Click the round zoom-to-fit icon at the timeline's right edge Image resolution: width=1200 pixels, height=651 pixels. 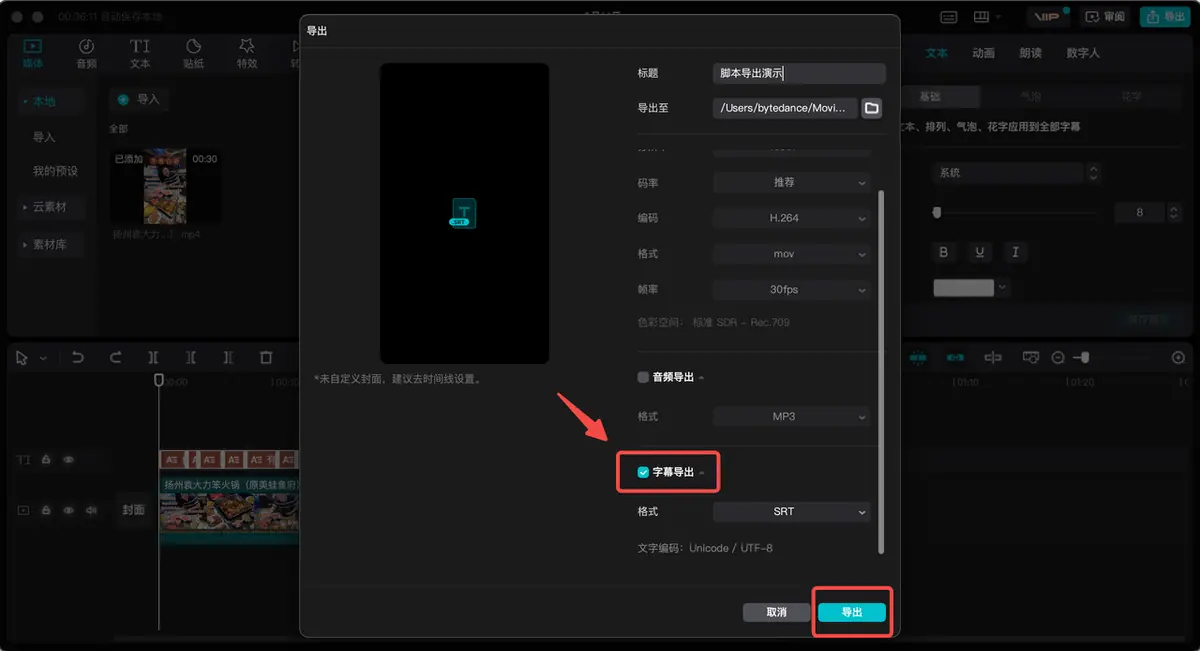1178,357
